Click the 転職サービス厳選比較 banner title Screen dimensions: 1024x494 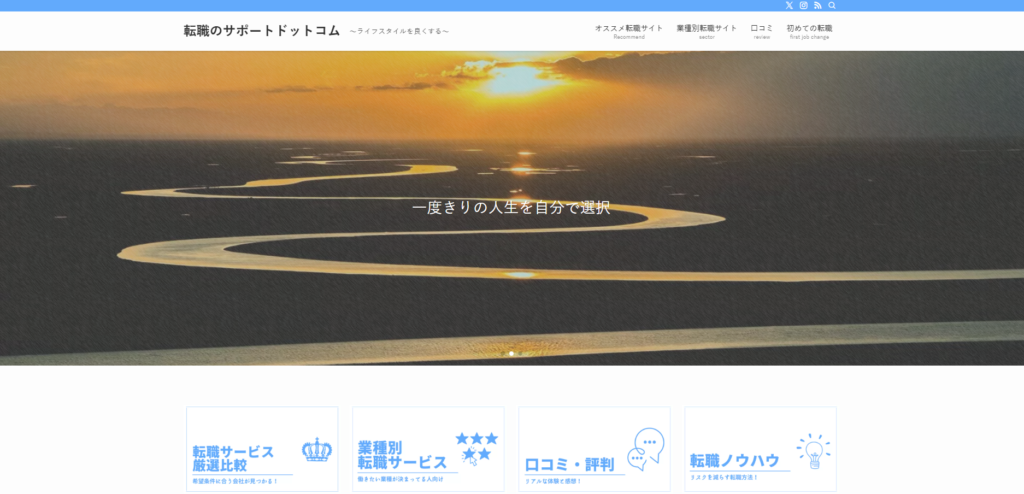233,458
